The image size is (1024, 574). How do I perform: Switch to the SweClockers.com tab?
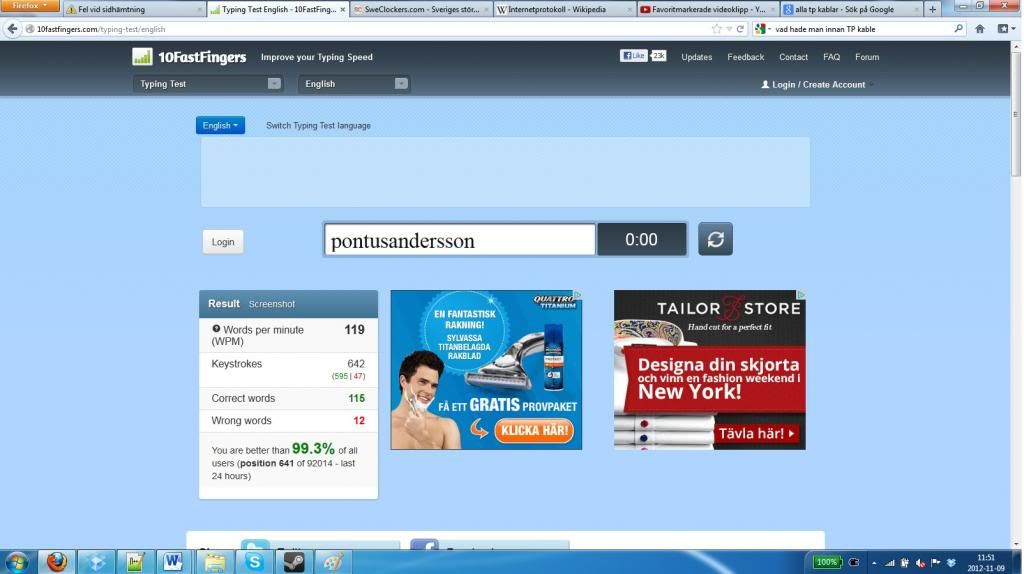pyautogui.click(x=420, y=9)
